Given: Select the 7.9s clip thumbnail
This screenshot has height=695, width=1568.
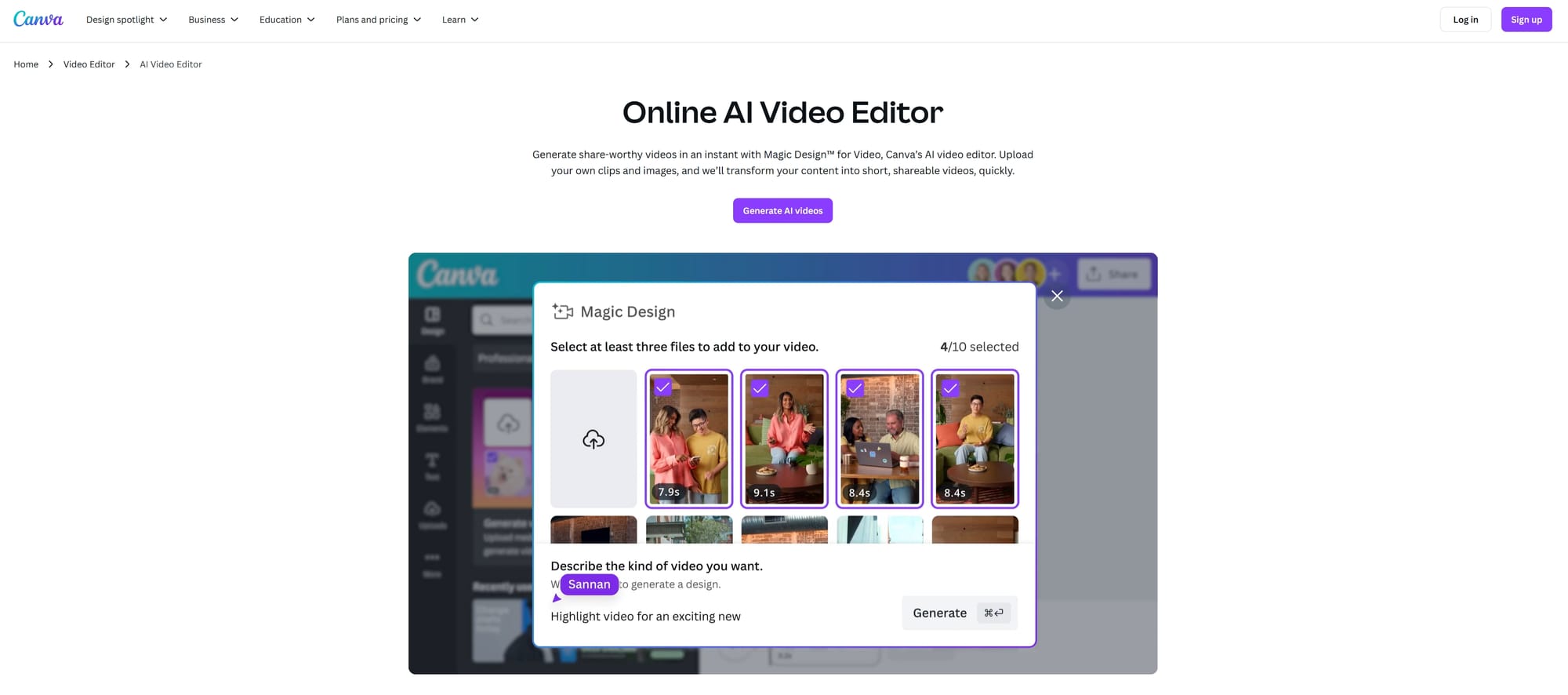Looking at the screenshot, I should click(689, 438).
